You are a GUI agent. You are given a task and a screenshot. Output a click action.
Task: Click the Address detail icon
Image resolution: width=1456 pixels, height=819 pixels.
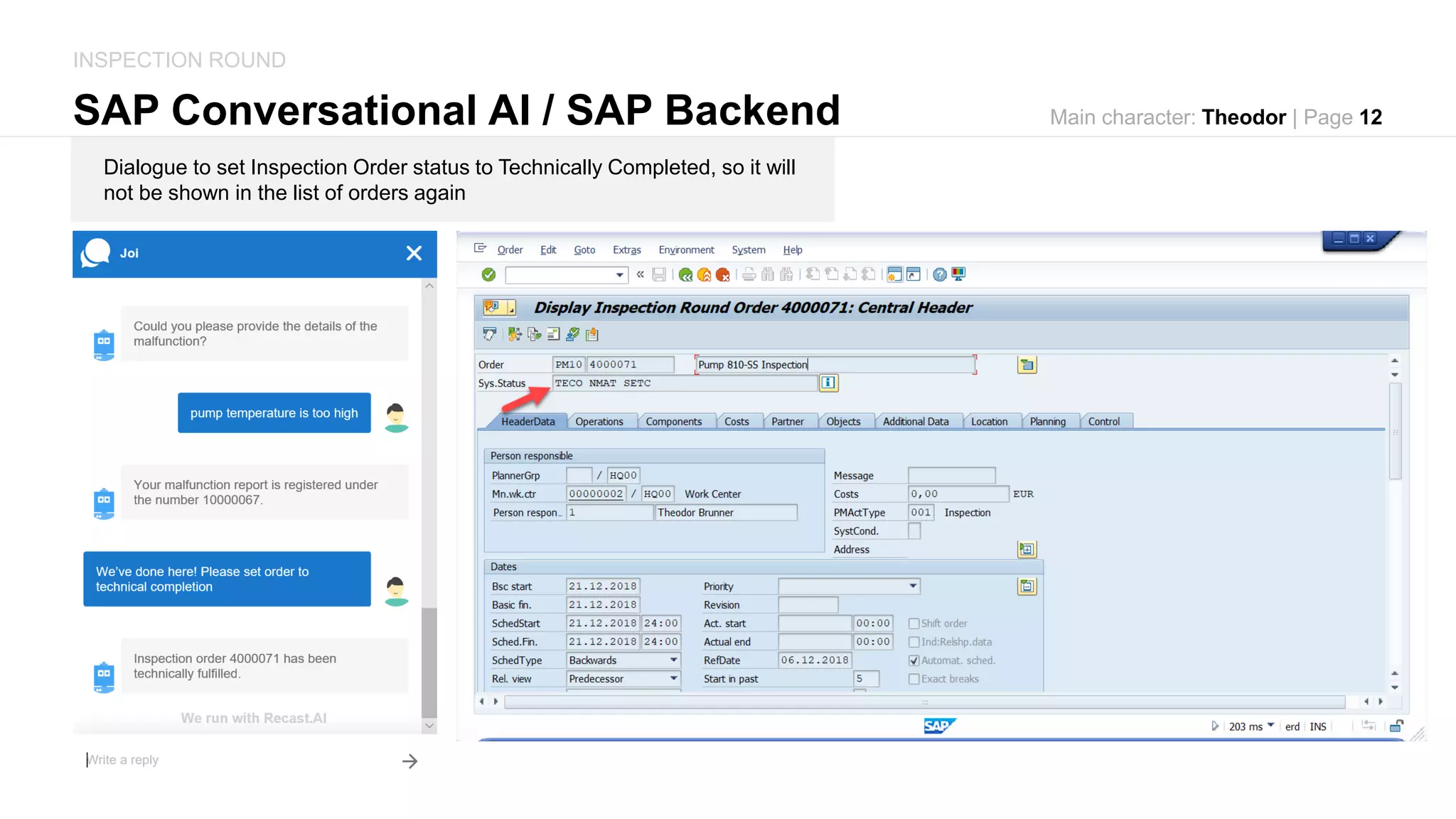click(1027, 550)
